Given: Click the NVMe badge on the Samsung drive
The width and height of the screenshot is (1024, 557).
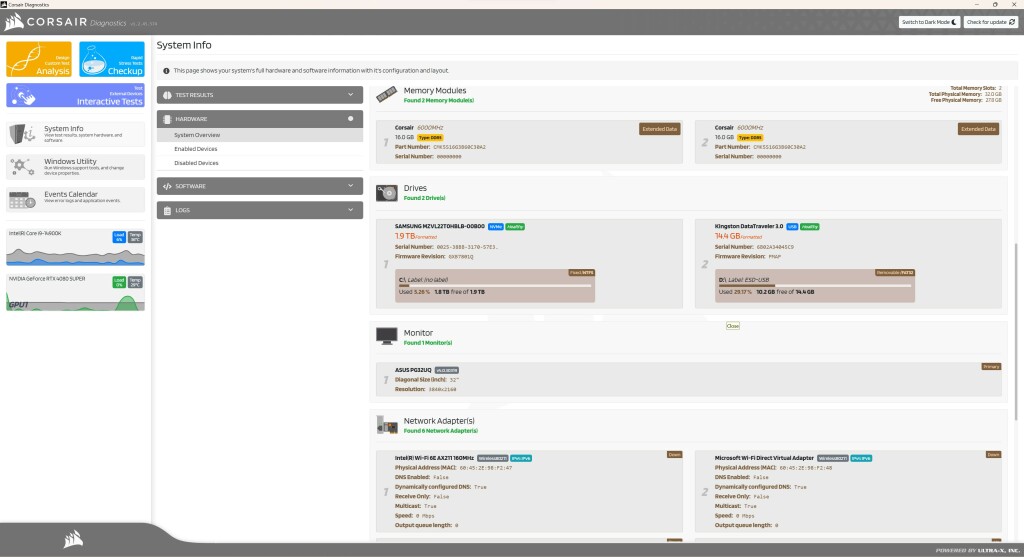Looking at the screenshot, I should (x=496, y=227).
